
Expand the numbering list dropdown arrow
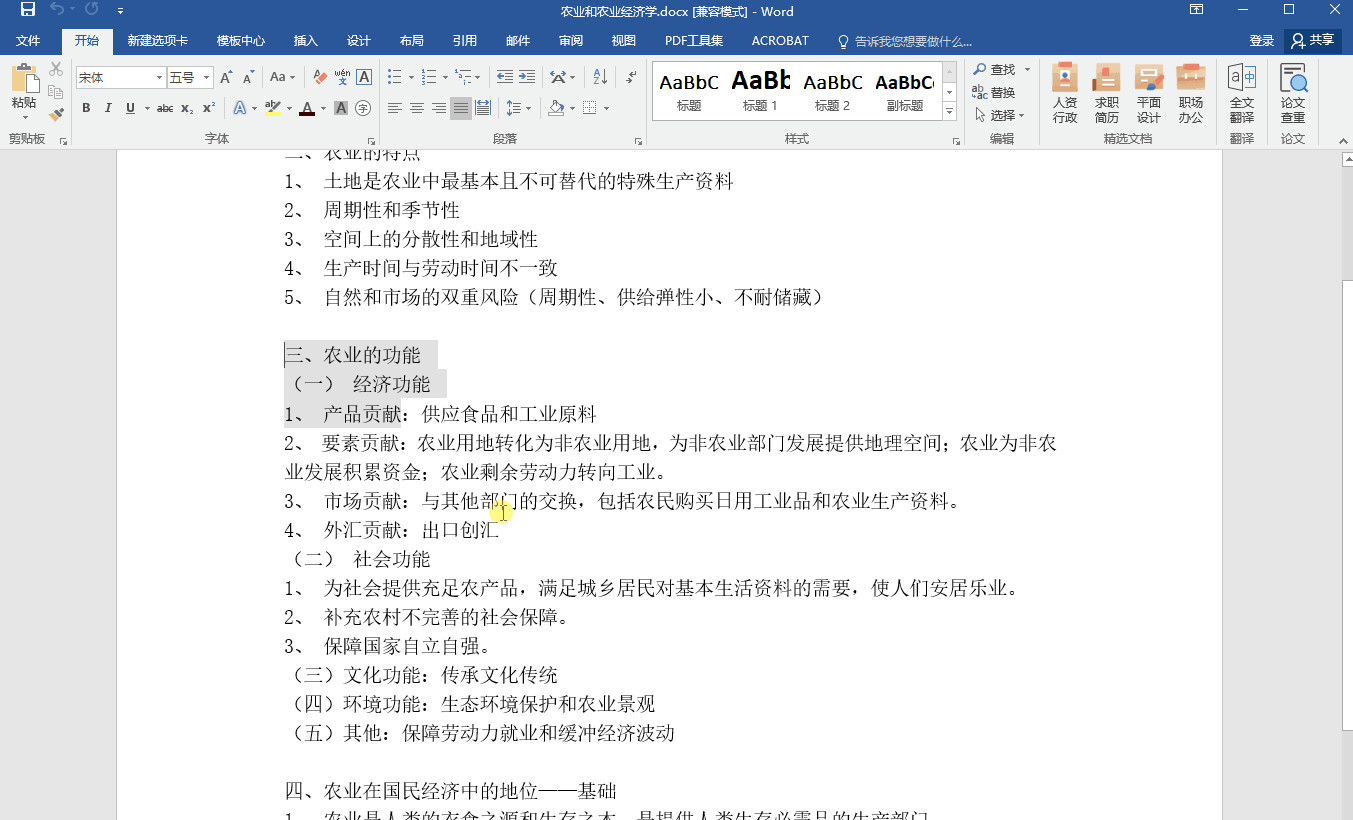pyautogui.click(x=446, y=77)
